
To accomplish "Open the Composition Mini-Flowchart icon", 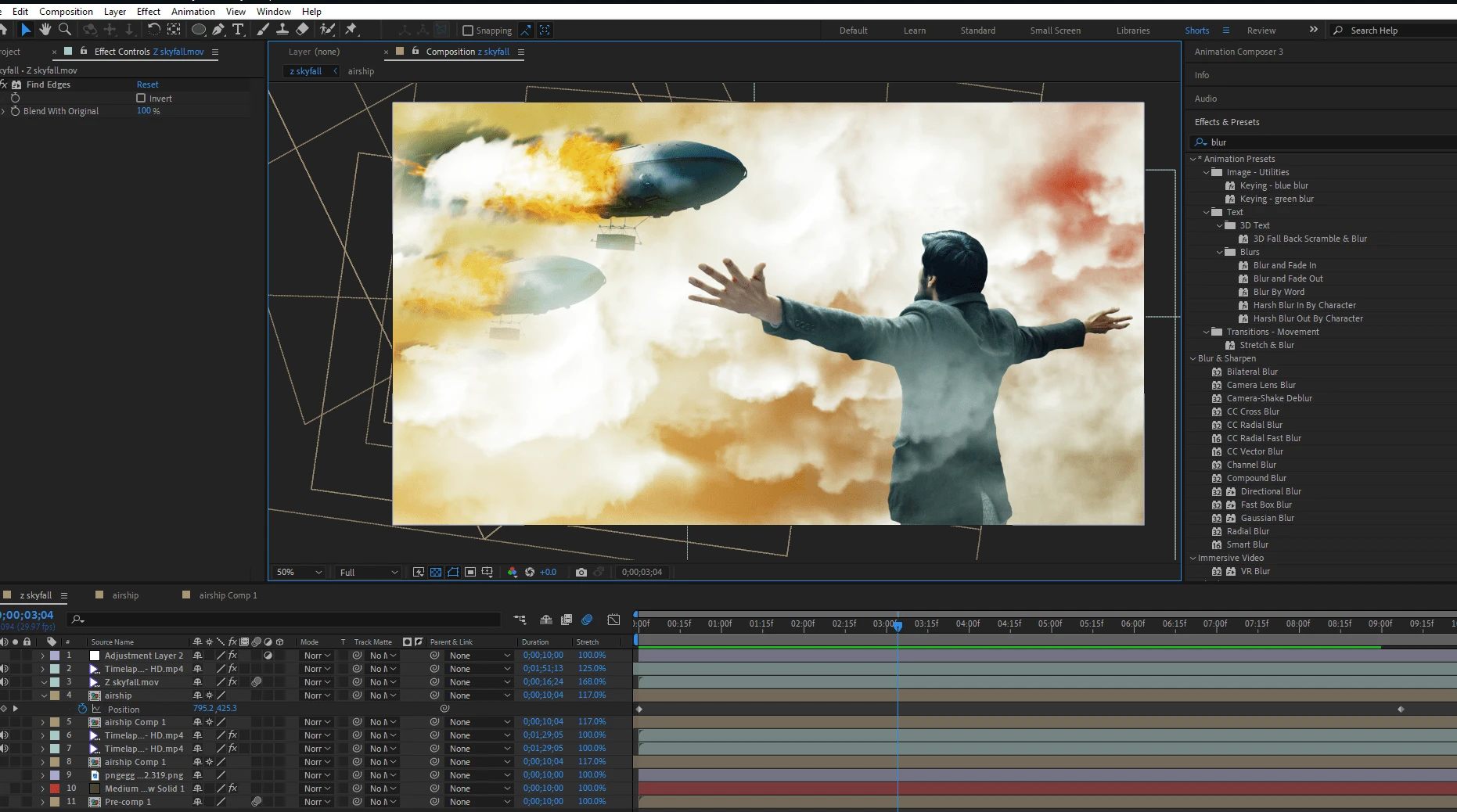I will coord(520,620).
